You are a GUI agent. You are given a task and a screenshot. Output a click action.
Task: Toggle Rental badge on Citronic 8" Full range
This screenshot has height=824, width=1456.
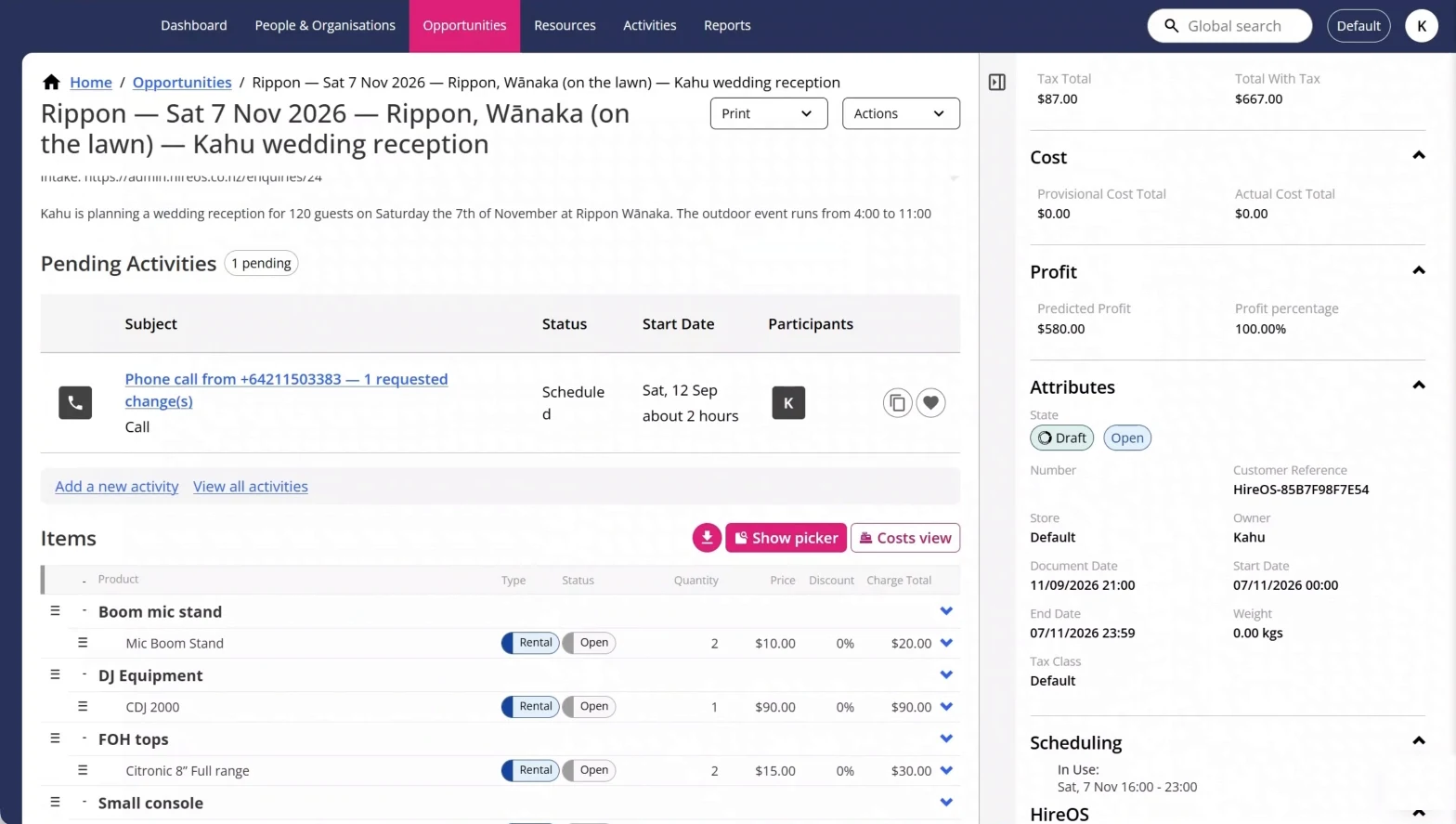click(530, 770)
